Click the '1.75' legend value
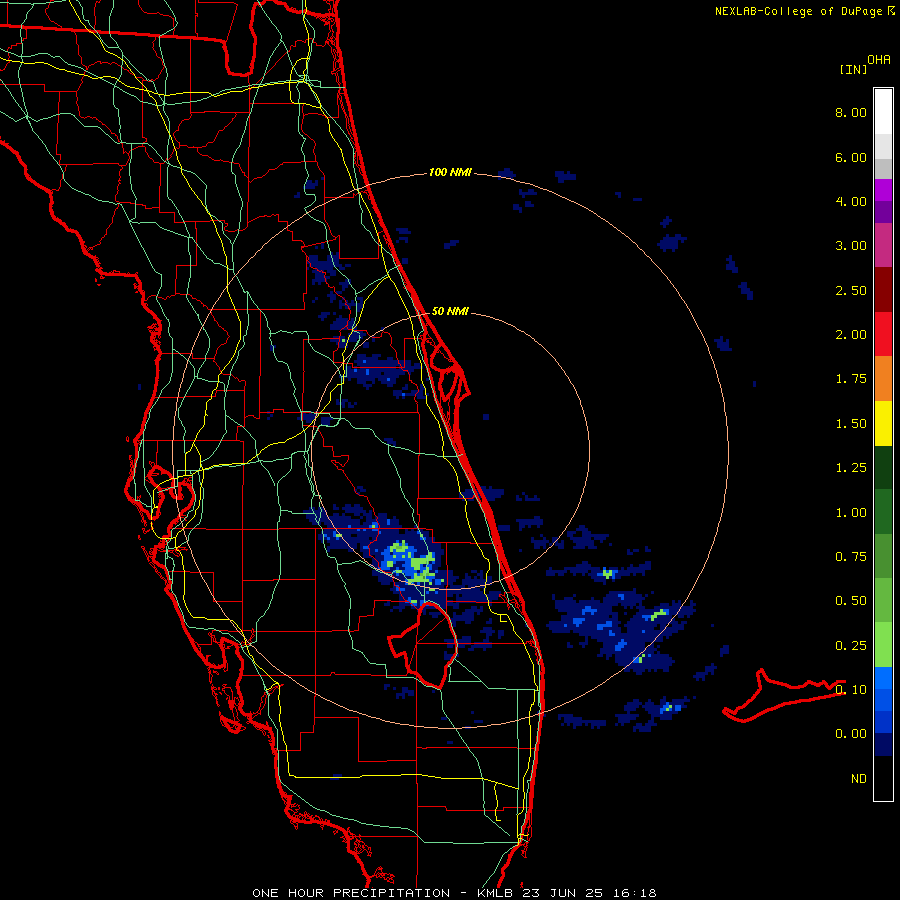 851,379
